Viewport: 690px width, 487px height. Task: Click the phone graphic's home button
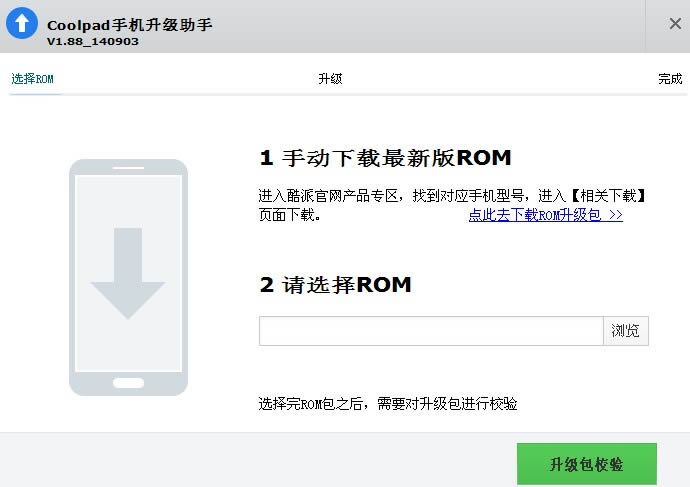(128, 382)
